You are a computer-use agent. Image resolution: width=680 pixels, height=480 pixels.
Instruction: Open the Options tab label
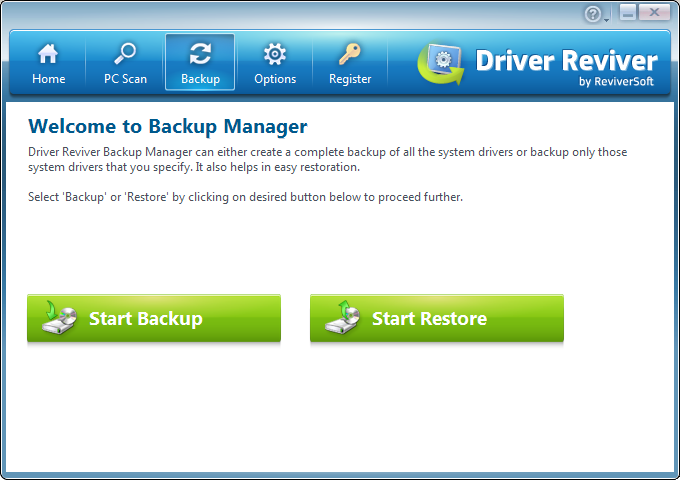(275, 79)
